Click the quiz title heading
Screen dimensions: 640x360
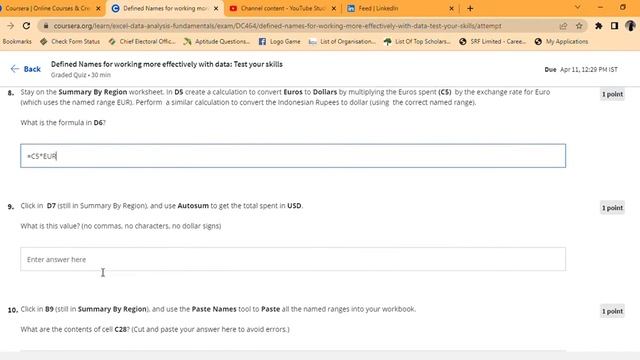point(167,64)
